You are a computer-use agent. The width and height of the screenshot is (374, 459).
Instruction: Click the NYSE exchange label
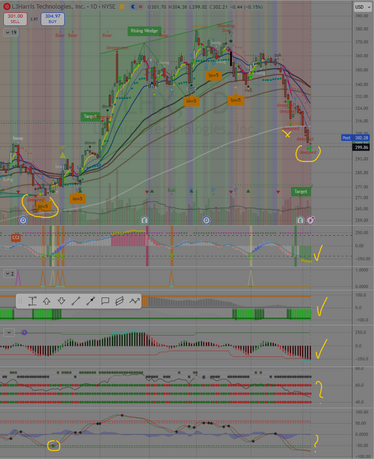click(x=108, y=6)
